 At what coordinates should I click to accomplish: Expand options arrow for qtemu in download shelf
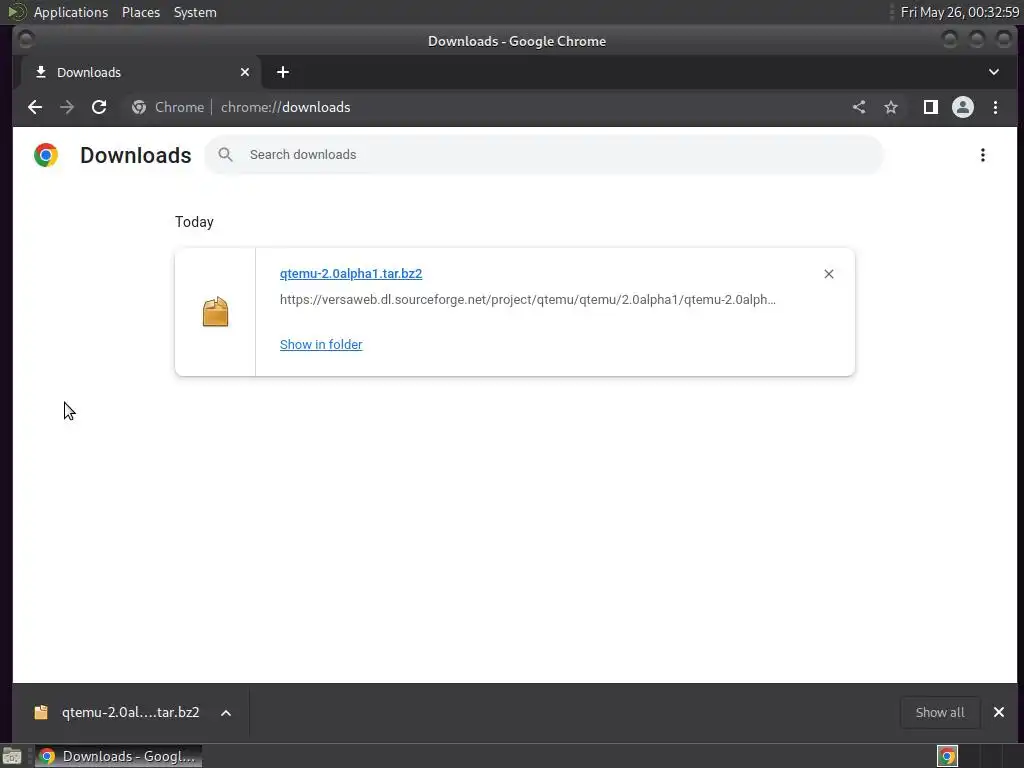[x=226, y=712]
